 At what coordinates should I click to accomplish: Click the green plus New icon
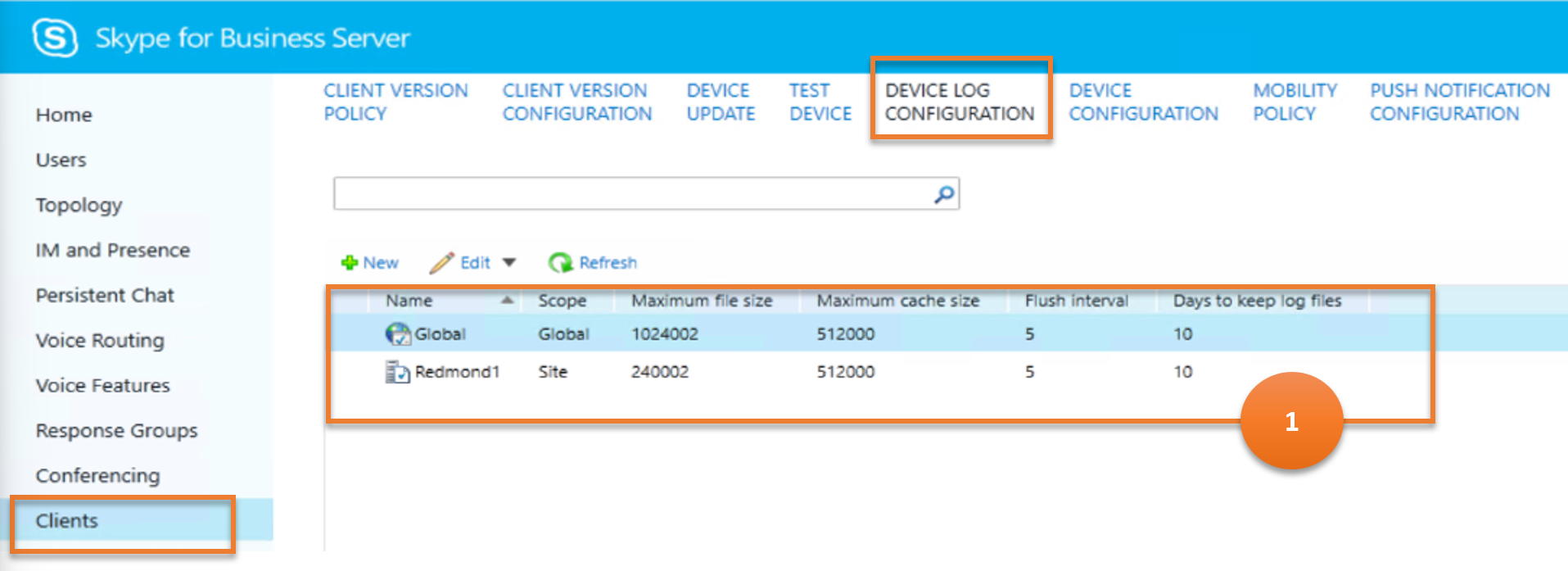350,263
